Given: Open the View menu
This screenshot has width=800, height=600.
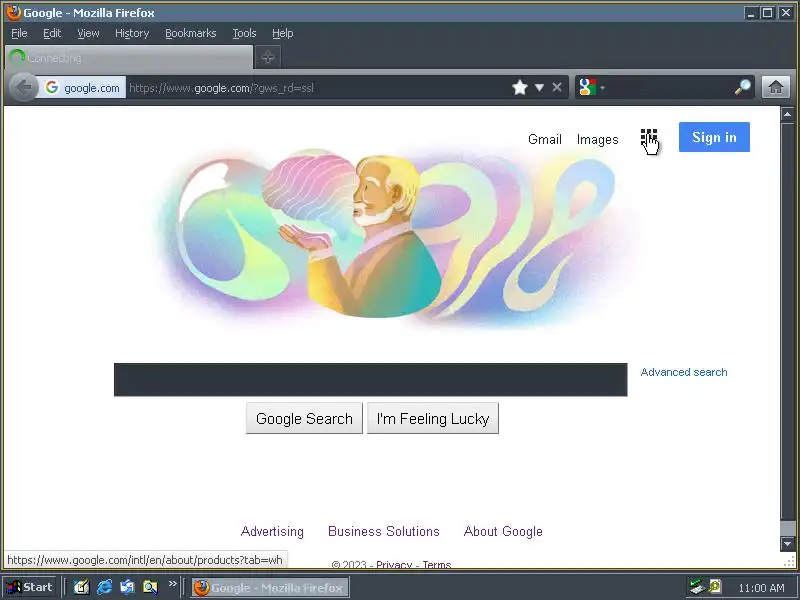Looking at the screenshot, I should (88, 33).
